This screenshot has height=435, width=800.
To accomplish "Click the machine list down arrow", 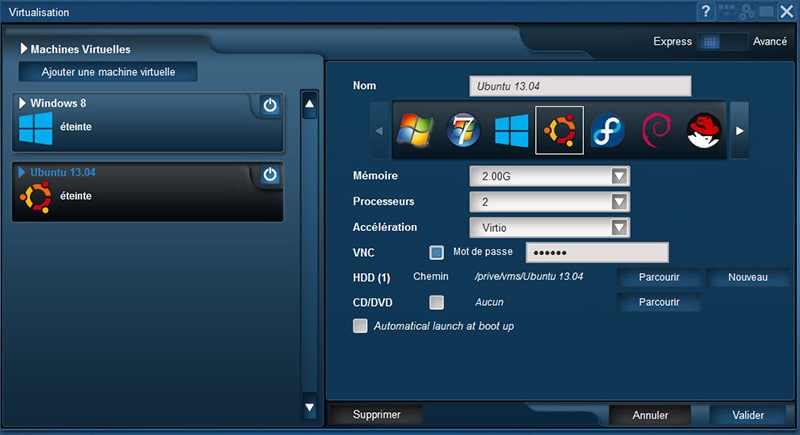I will pyautogui.click(x=309, y=407).
